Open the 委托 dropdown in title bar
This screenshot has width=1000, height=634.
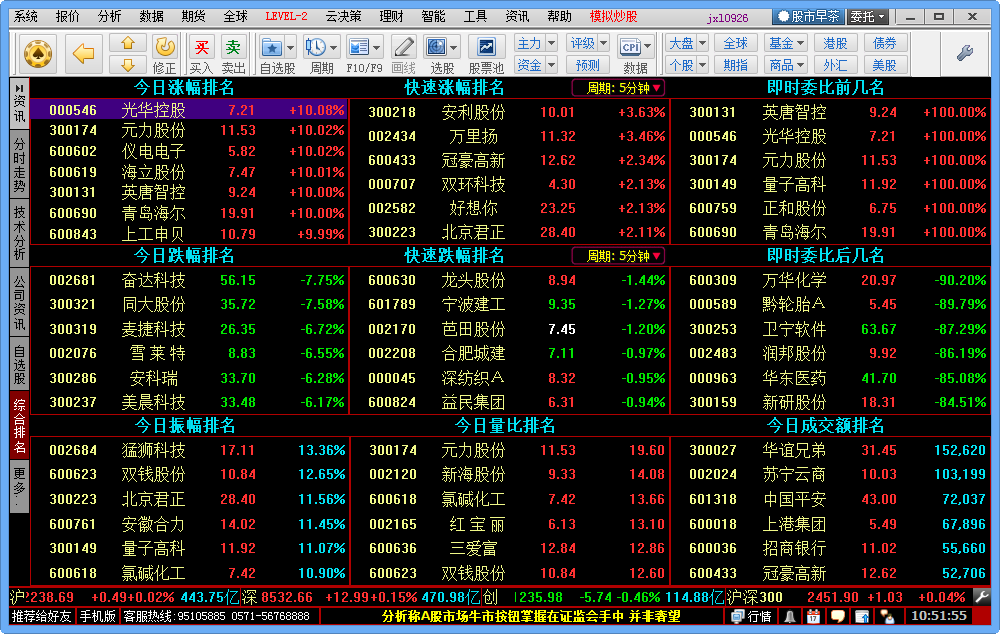(868, 17)
